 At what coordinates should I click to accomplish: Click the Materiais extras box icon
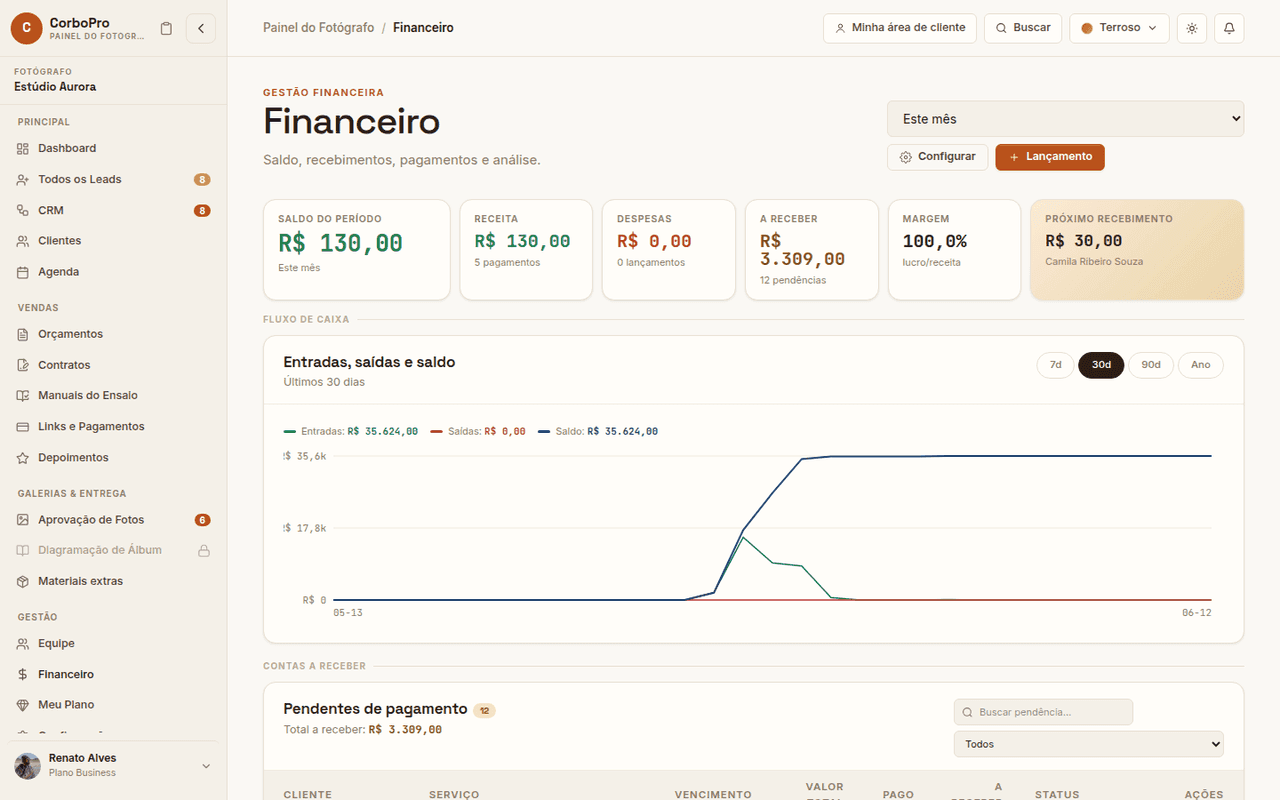(23, 581)
